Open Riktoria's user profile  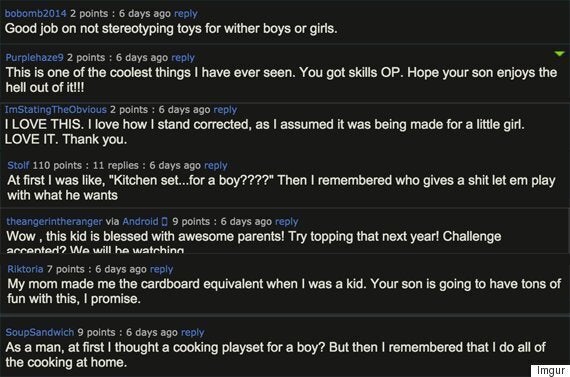25,269
